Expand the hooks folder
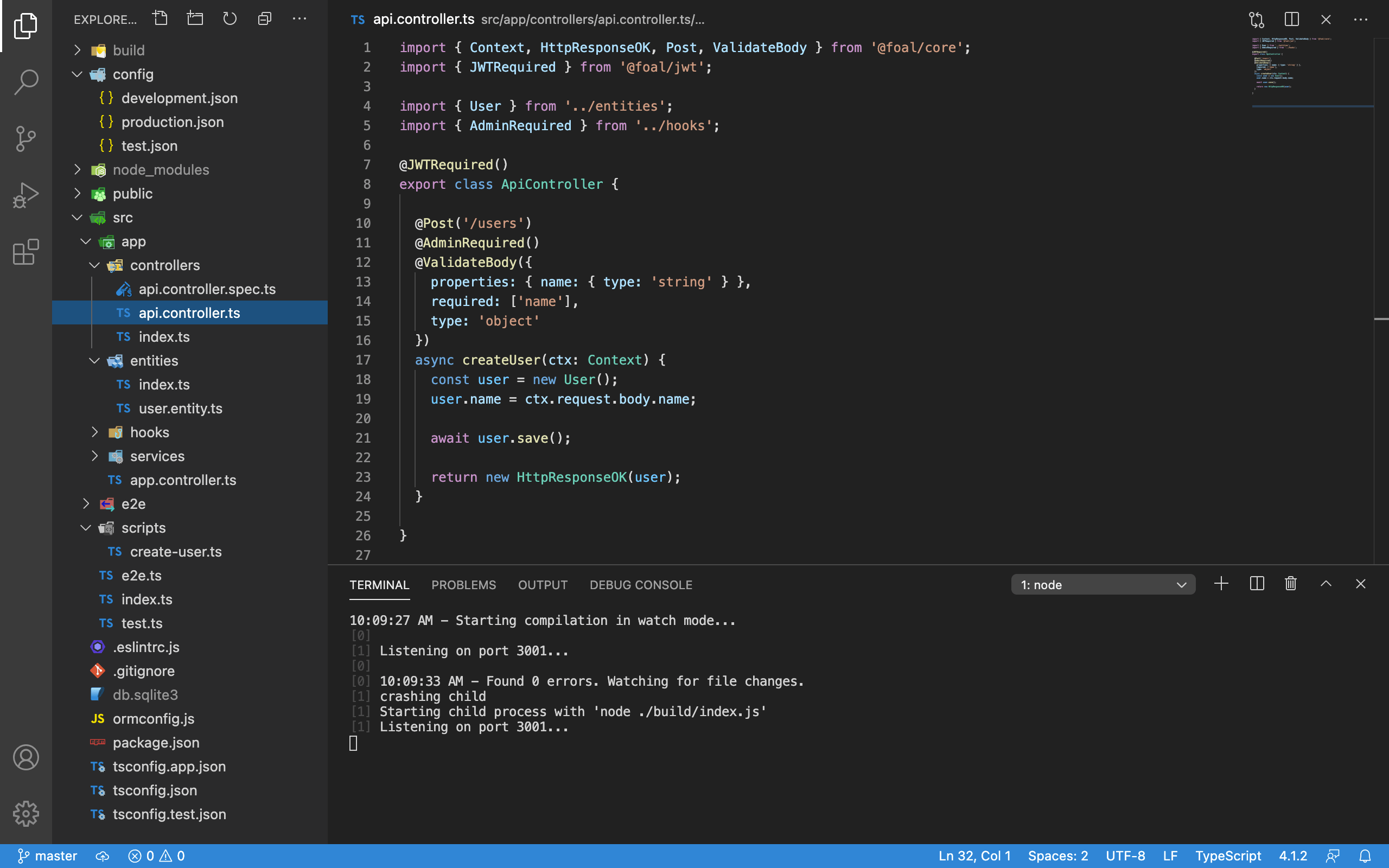Image resolution: width=1389 pixels, height=868 pixels. (149, 432)
